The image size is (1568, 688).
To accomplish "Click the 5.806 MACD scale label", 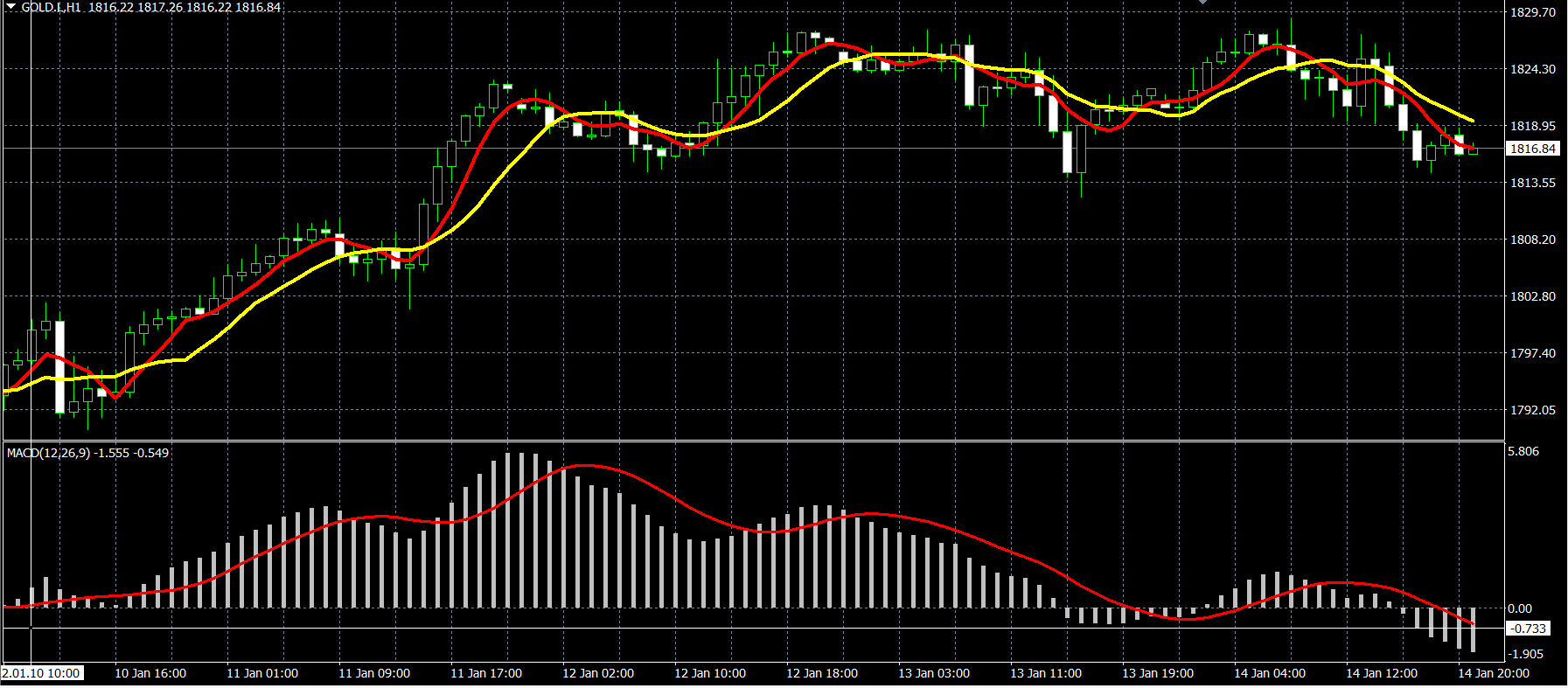I will click(1524, 451).
